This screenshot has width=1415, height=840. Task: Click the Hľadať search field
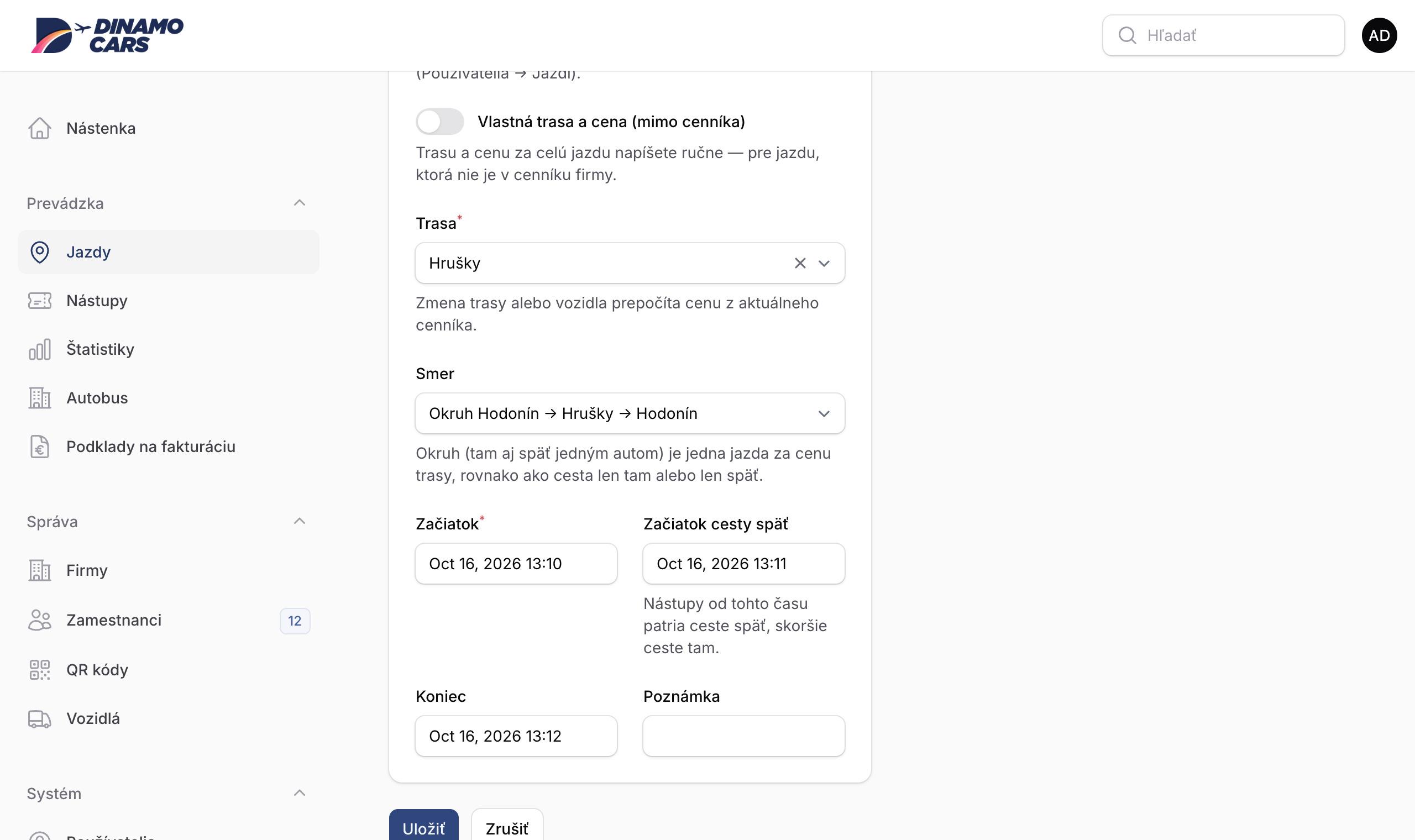[1224, 35]
